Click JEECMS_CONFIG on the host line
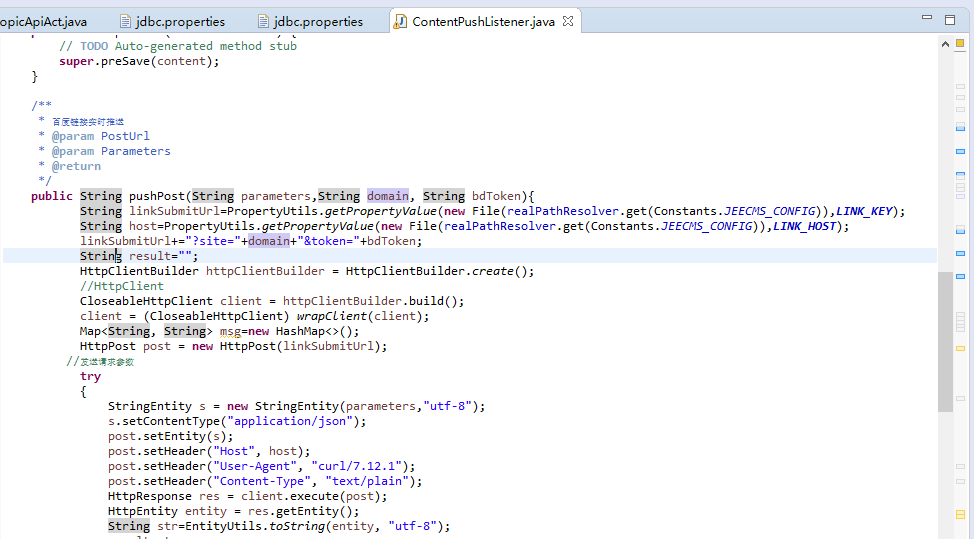974x539 pixels. [706, 226]
